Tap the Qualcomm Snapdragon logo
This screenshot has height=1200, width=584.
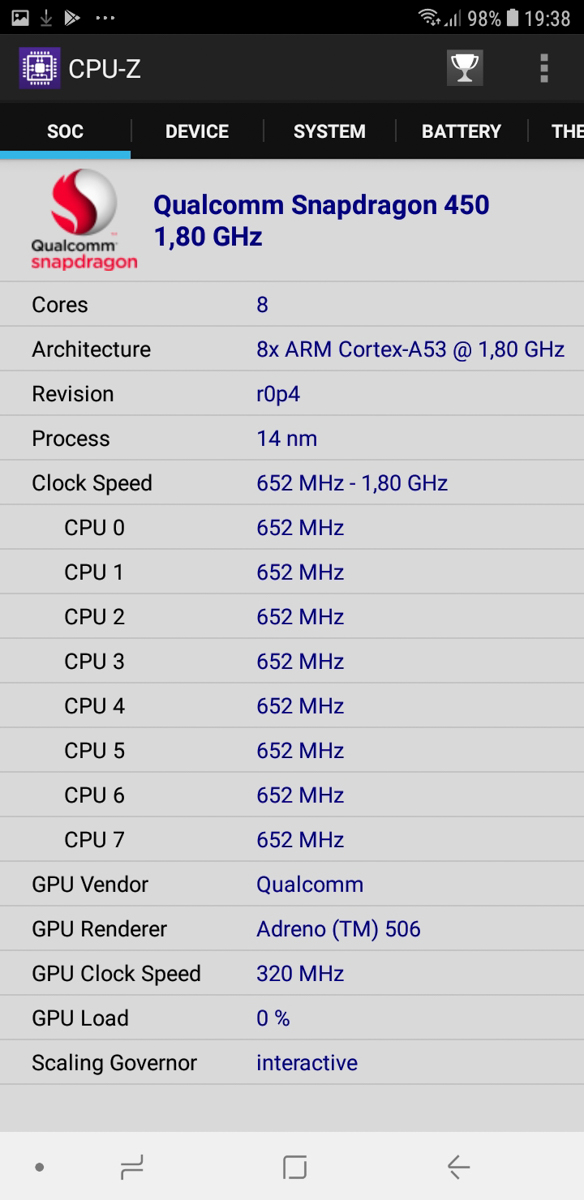pos(84,220)
